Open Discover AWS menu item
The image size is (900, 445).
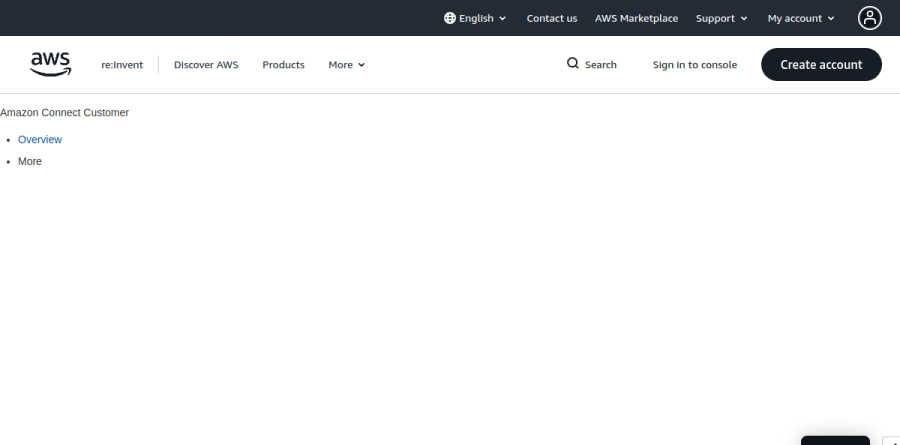pos(206,65)
